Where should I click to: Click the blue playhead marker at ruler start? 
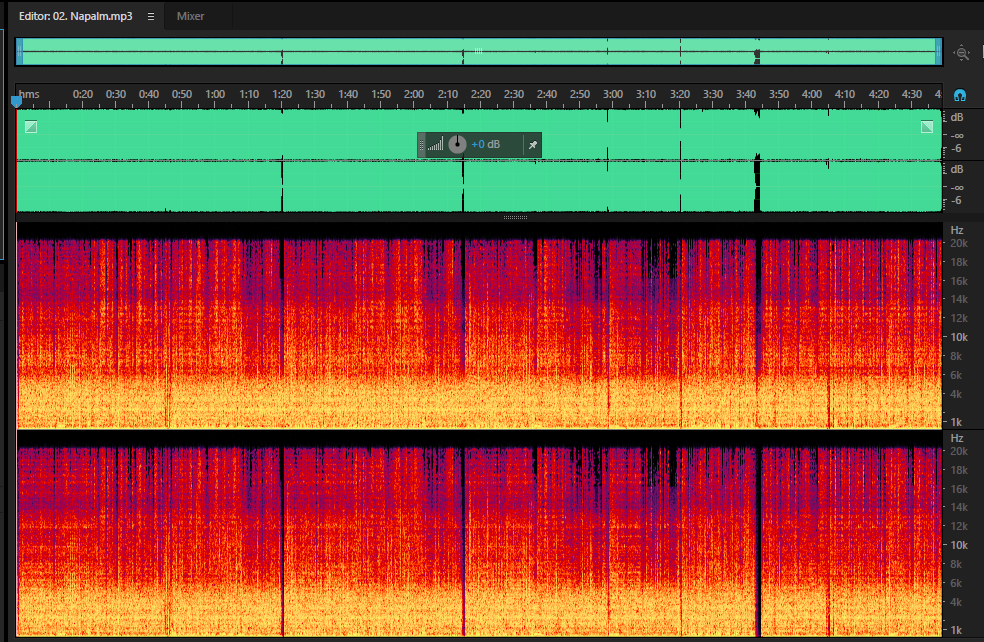(16, 101)
